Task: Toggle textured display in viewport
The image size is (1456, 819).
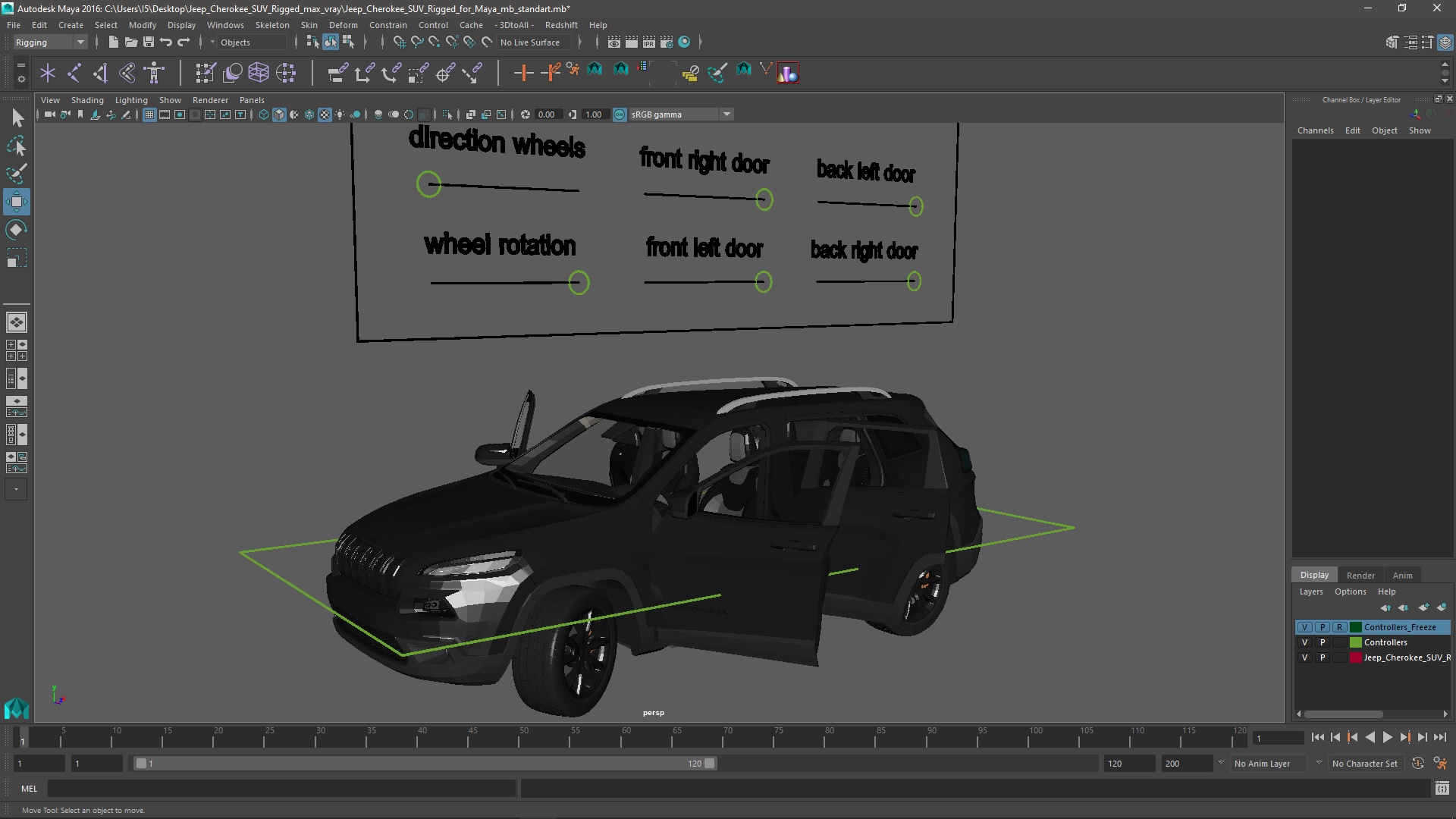Action: click(325, 115)
